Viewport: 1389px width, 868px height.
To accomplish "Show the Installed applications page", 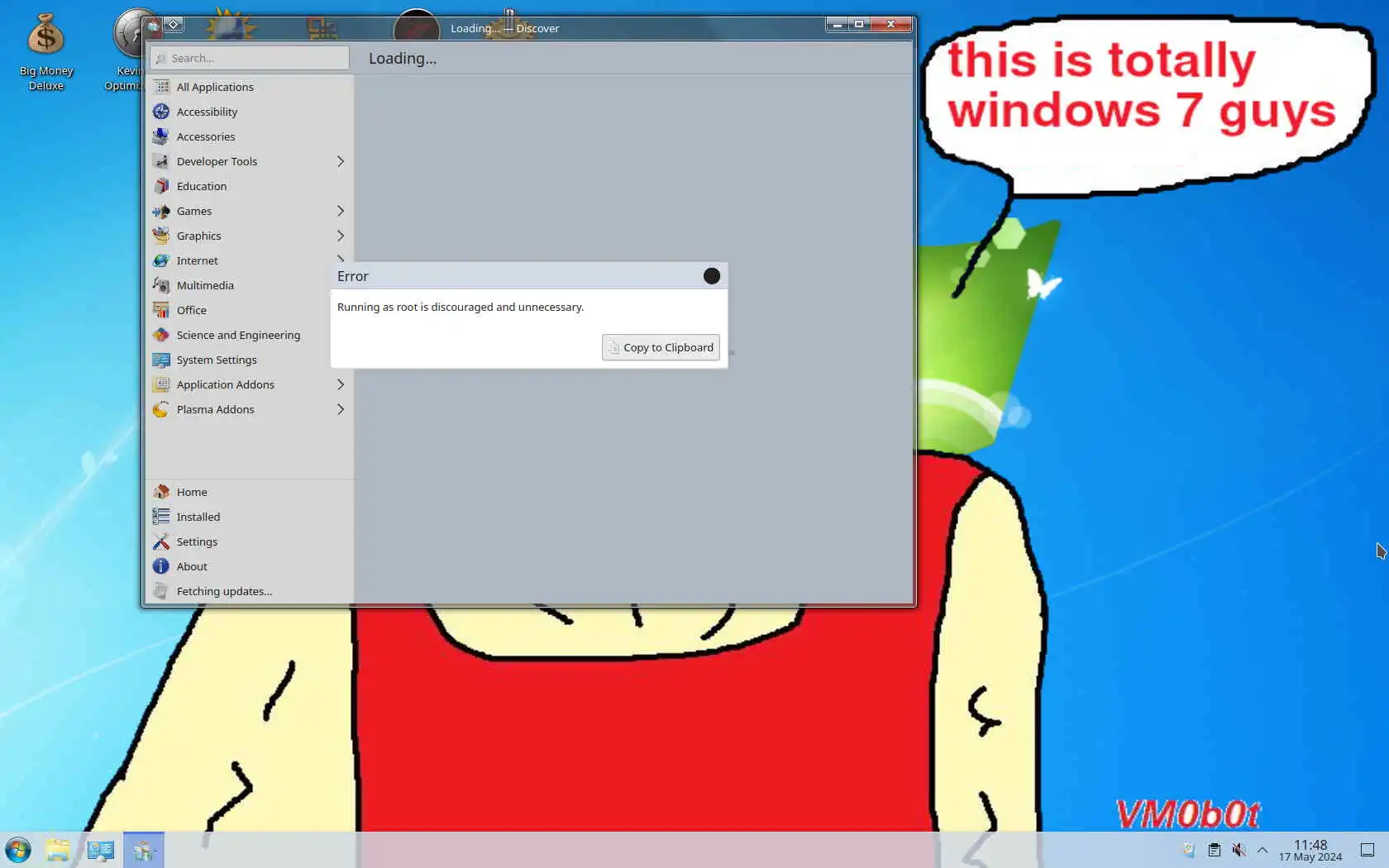I will point(250,517).
